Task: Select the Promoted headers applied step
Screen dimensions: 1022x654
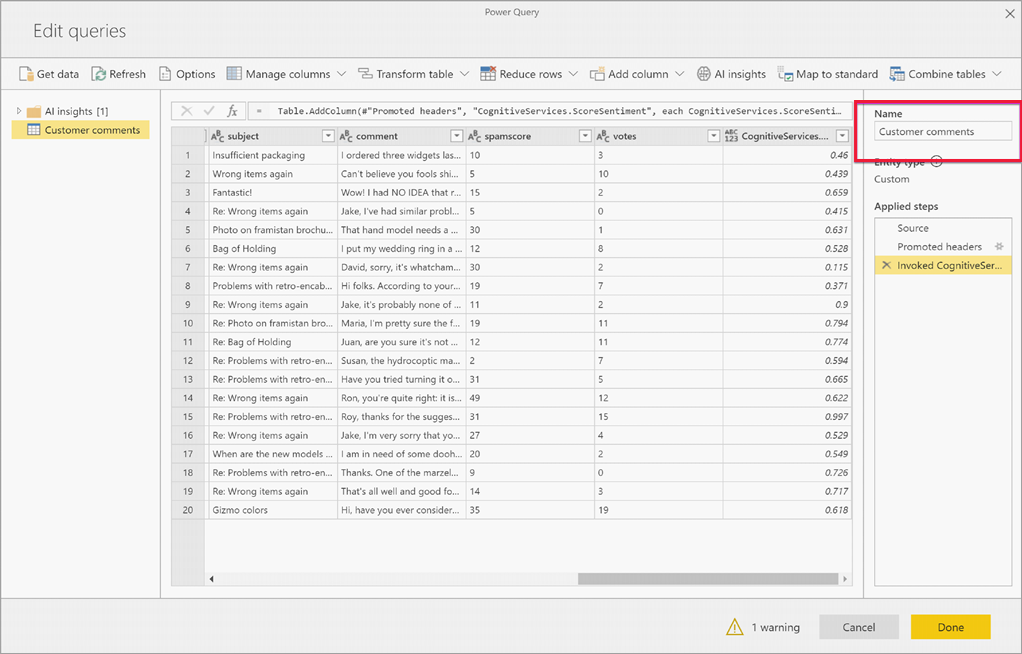Action: click(x=942, y=246)
